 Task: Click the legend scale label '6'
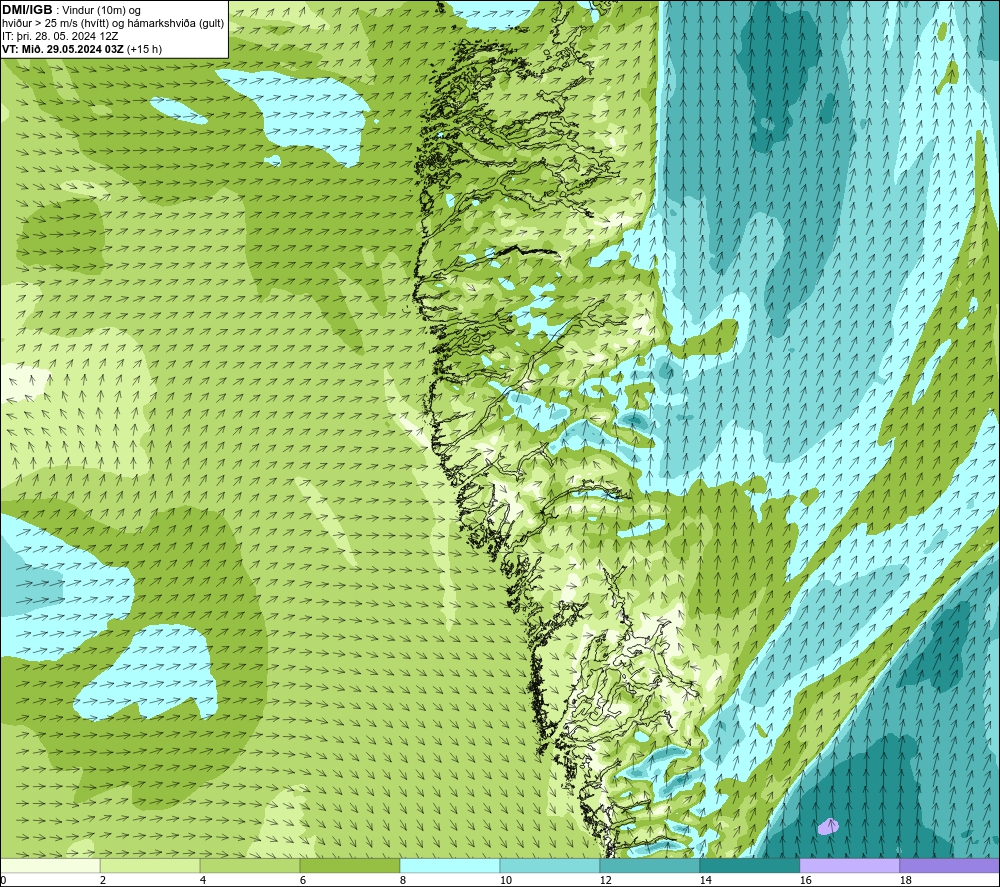[303, 880]
